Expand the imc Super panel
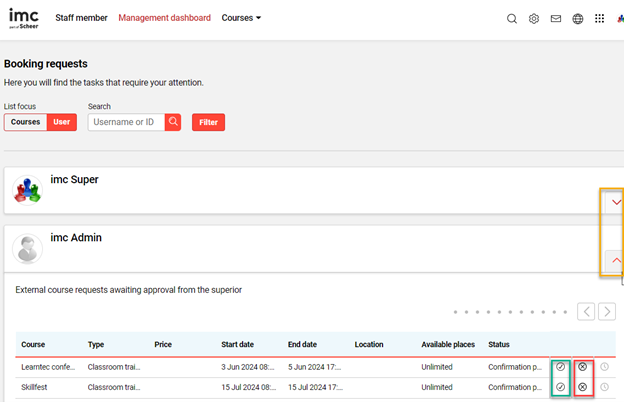Image resolution: width=624 pixels, height=402 pixels. (x=616, y=202)
